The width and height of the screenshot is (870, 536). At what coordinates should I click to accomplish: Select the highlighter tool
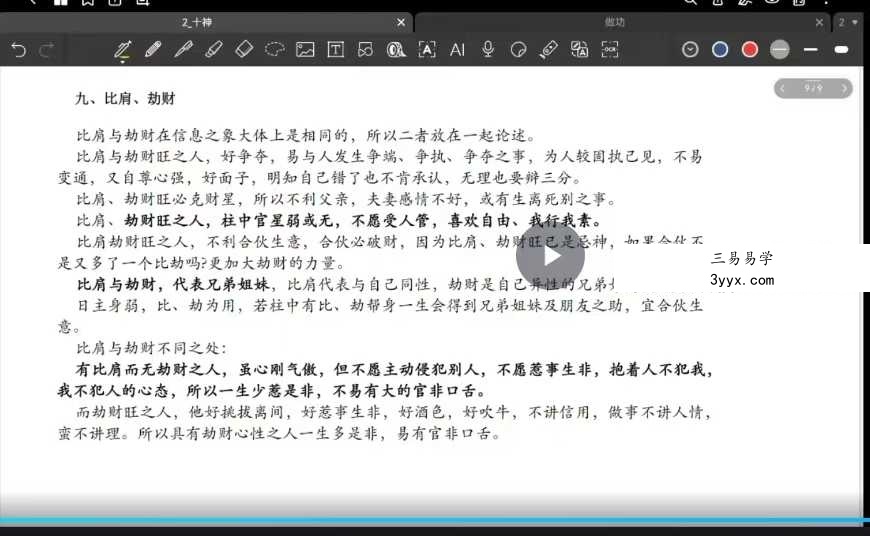214,50
